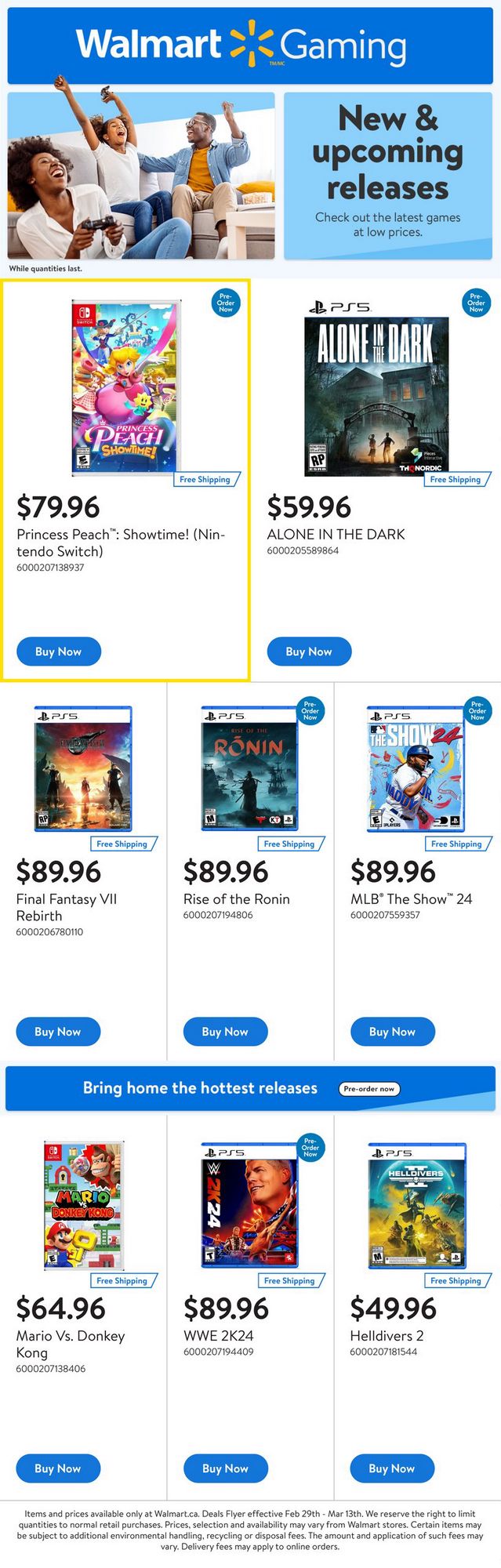Open the Final Fantasy VII Rebirth title link
501x1568 pixels.
tap(67, 907)
